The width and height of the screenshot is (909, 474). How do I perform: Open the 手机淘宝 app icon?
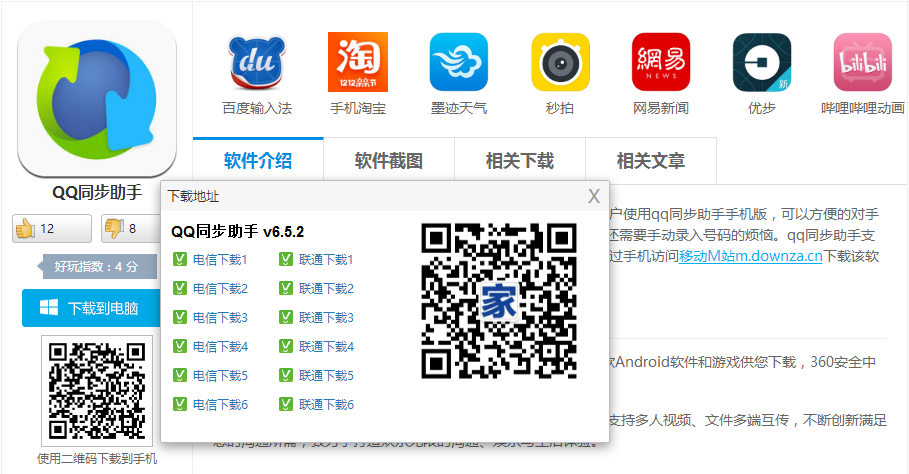click(358, 62)
